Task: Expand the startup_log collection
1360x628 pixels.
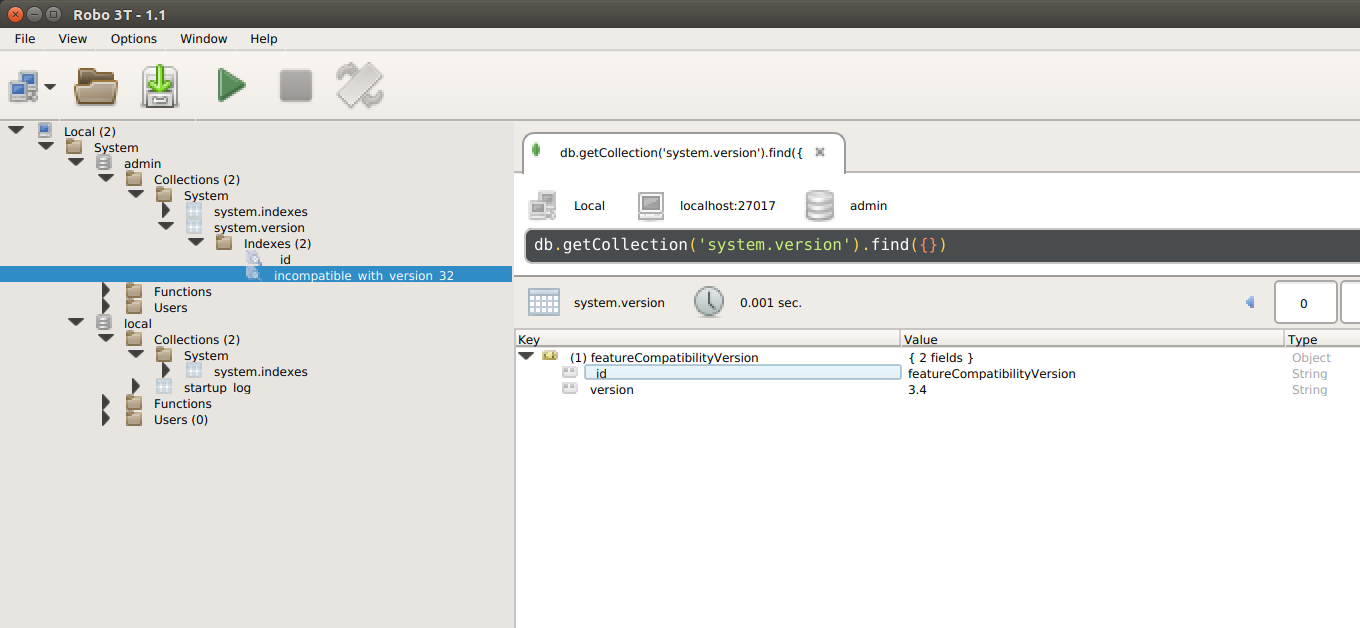Action: pos(137,387)
